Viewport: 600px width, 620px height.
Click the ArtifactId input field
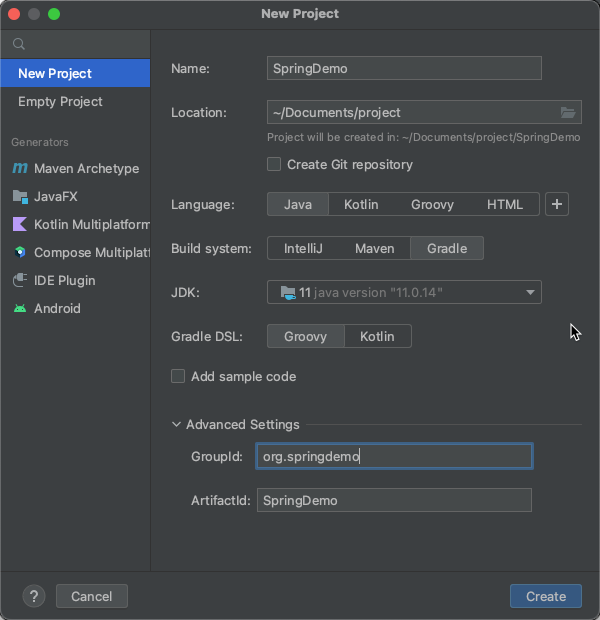click(394, 500)
